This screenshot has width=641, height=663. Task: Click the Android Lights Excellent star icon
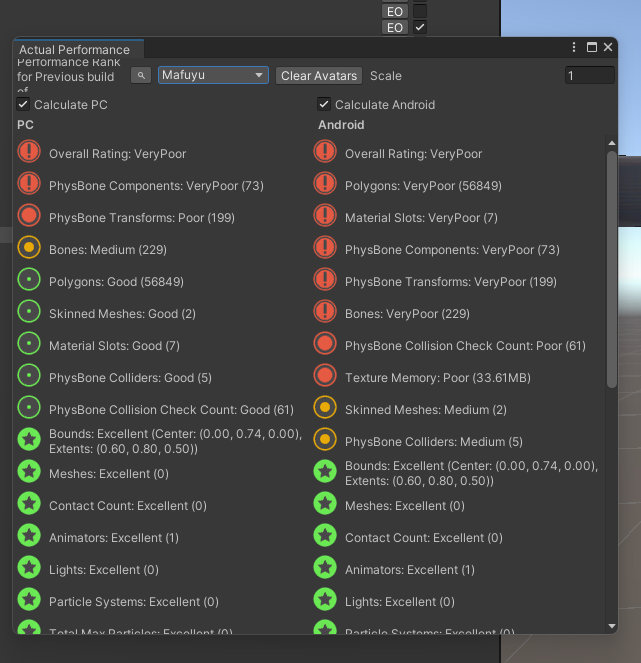[325, 599]
